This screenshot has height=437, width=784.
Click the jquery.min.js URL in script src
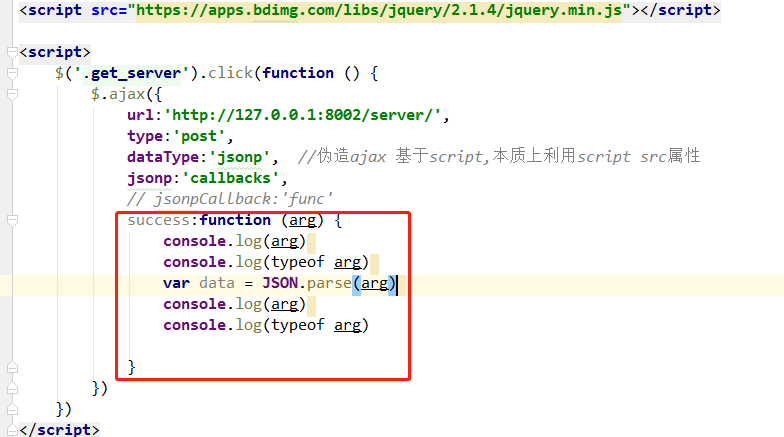coord(379,10)
